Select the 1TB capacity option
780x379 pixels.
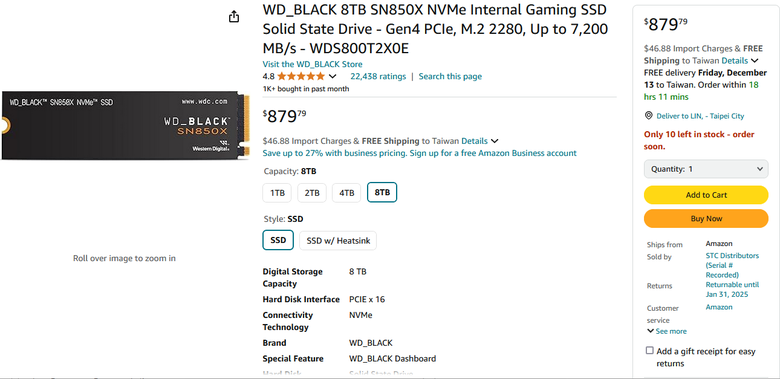[277, 193]
